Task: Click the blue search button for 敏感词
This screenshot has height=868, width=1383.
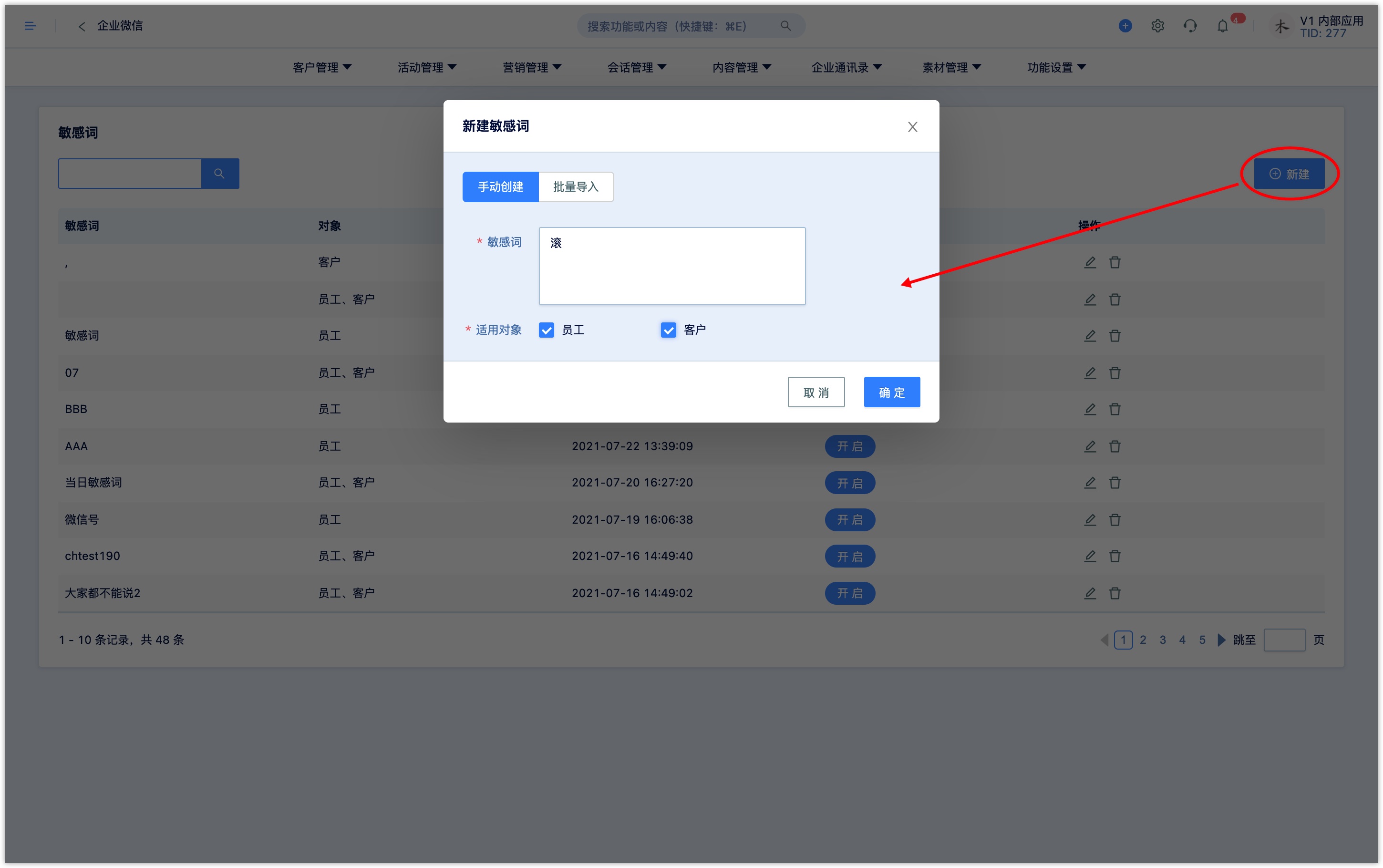Action: click(x=220, y=174)
